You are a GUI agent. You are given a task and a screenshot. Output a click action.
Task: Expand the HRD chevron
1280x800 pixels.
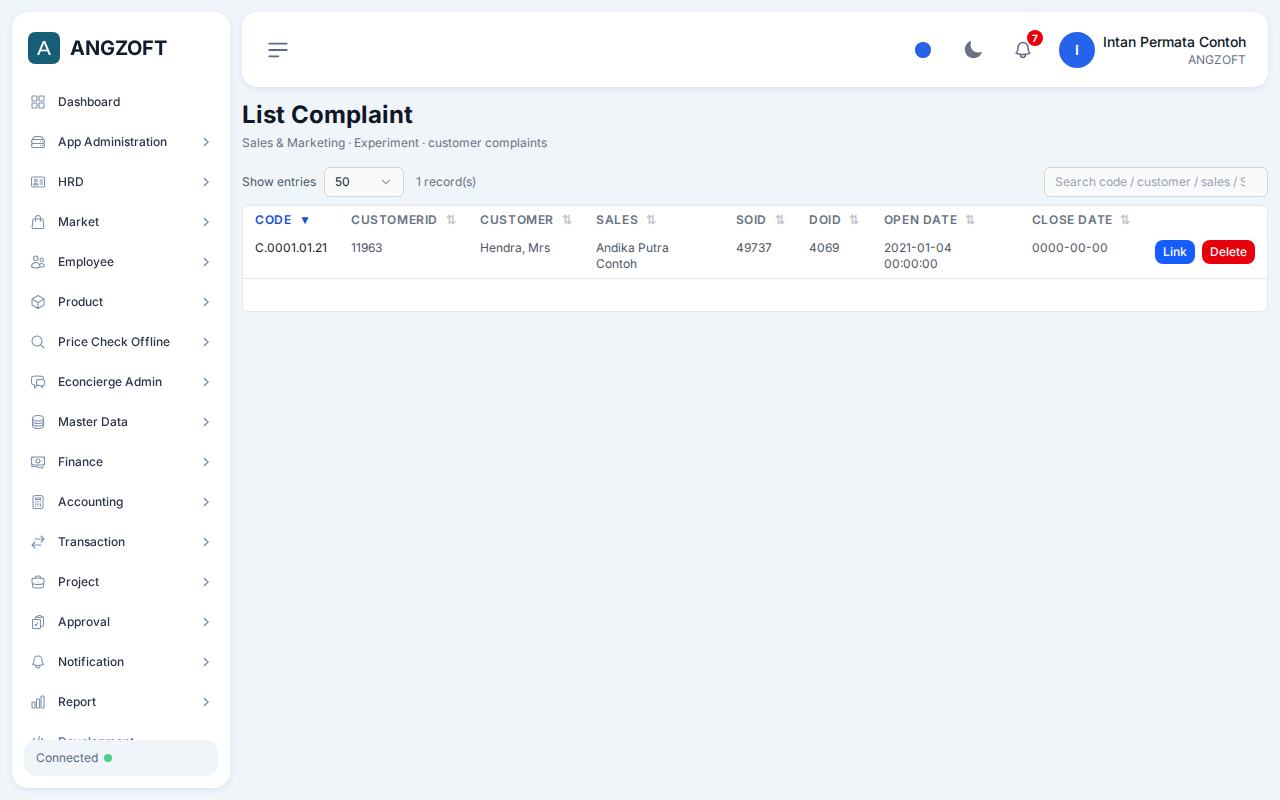point(206,182)
